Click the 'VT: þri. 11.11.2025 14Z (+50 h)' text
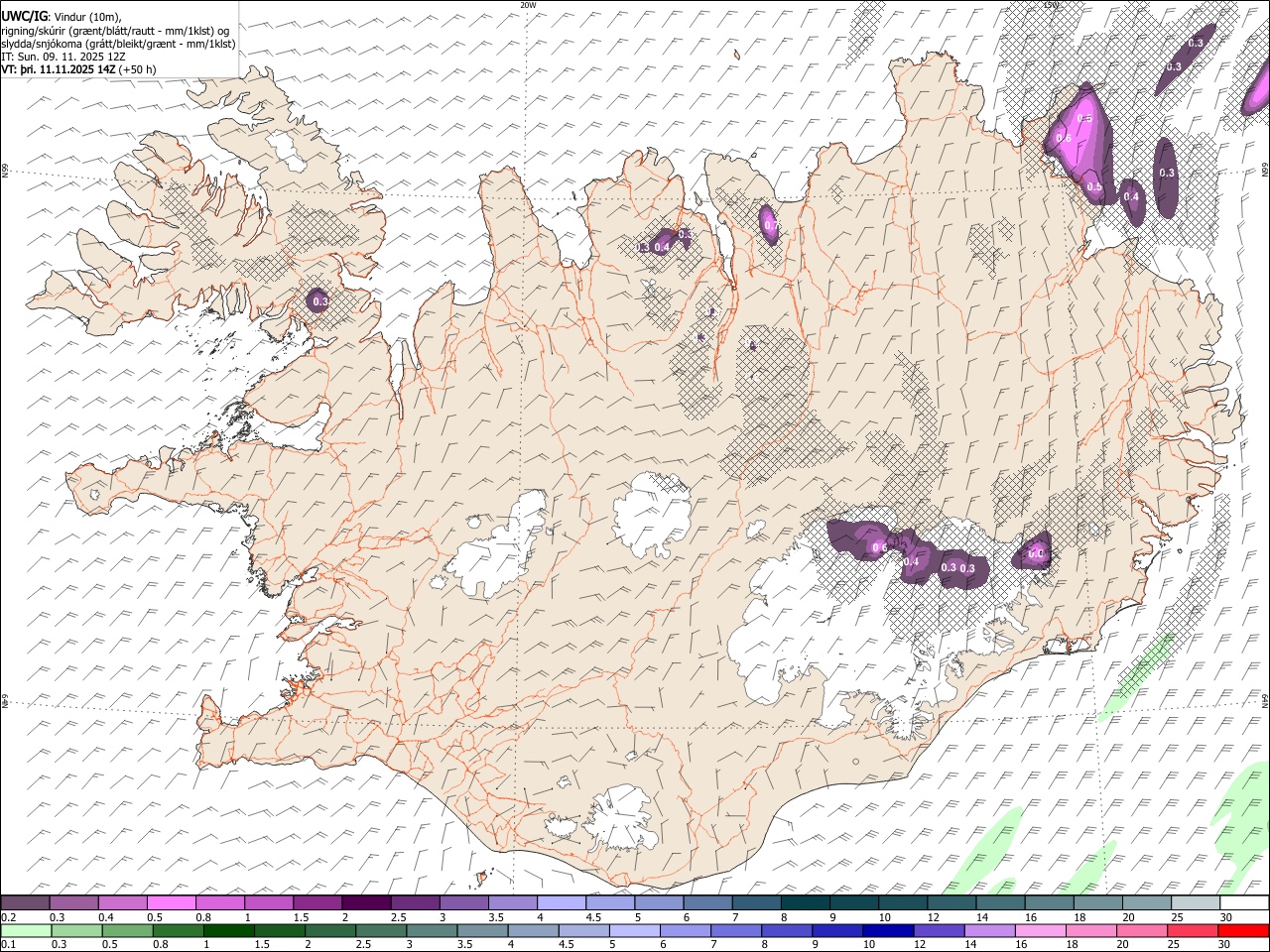This screenshot has width=1270, height=952. coord(78,69)
